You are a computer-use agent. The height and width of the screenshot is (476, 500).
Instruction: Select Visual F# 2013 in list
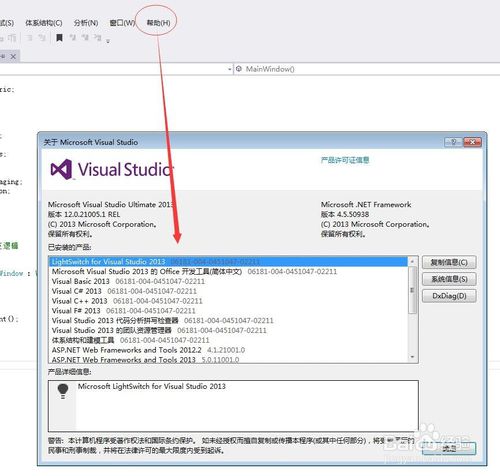coord(228,311)
